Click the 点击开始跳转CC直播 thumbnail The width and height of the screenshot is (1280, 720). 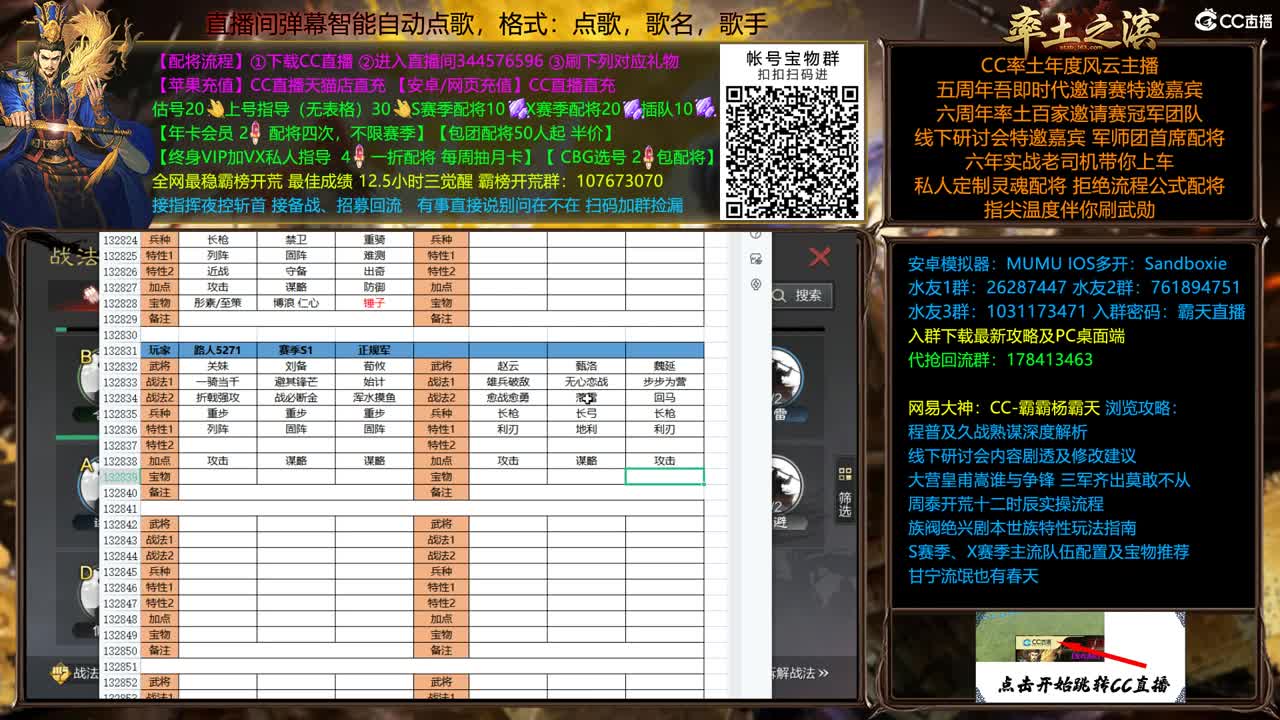1080,655
